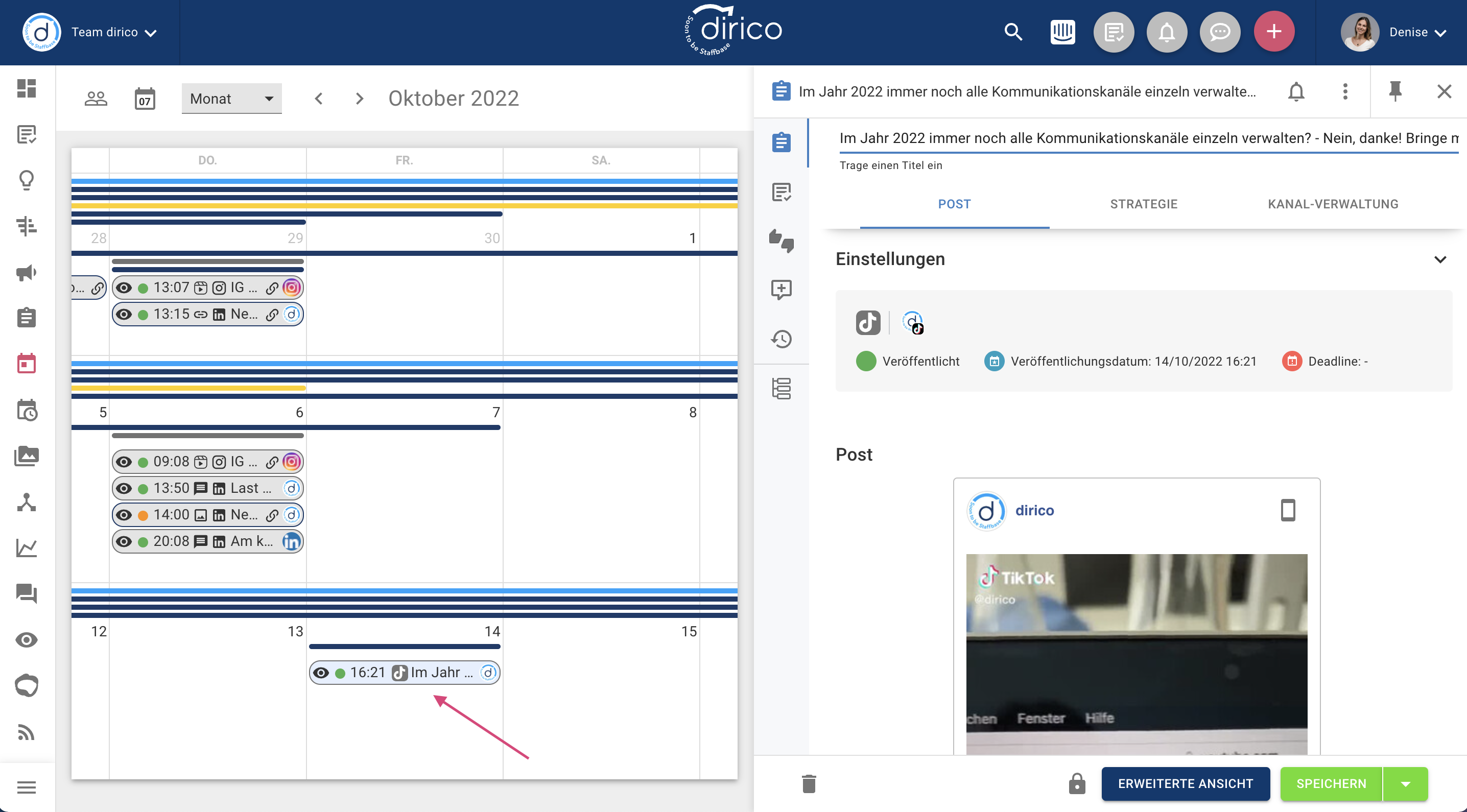This screenshot has width=1467, height=812.
Task: Open the tasks checklist icon in left sidebar
Action: point(27,134)
